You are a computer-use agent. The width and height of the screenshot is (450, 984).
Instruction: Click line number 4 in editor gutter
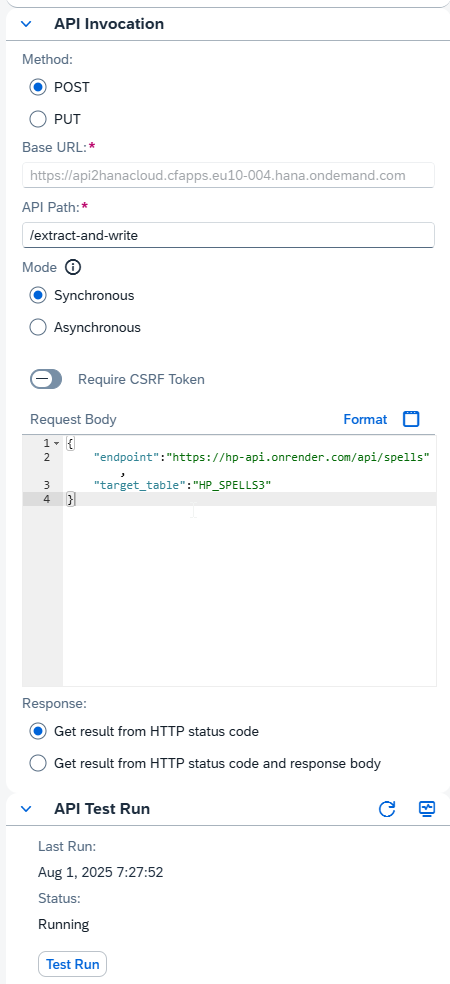46,499
